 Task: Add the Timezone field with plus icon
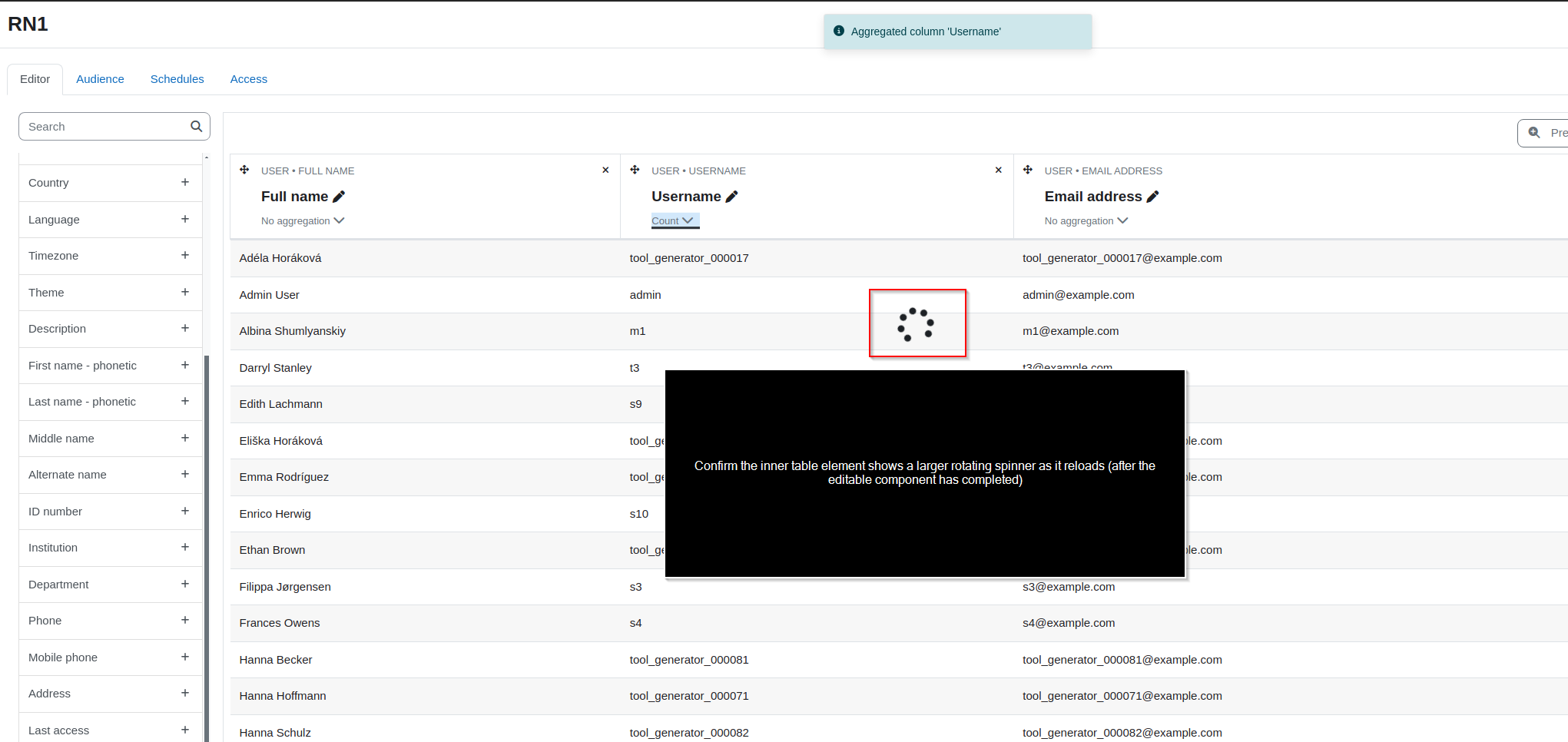(185, 255)
